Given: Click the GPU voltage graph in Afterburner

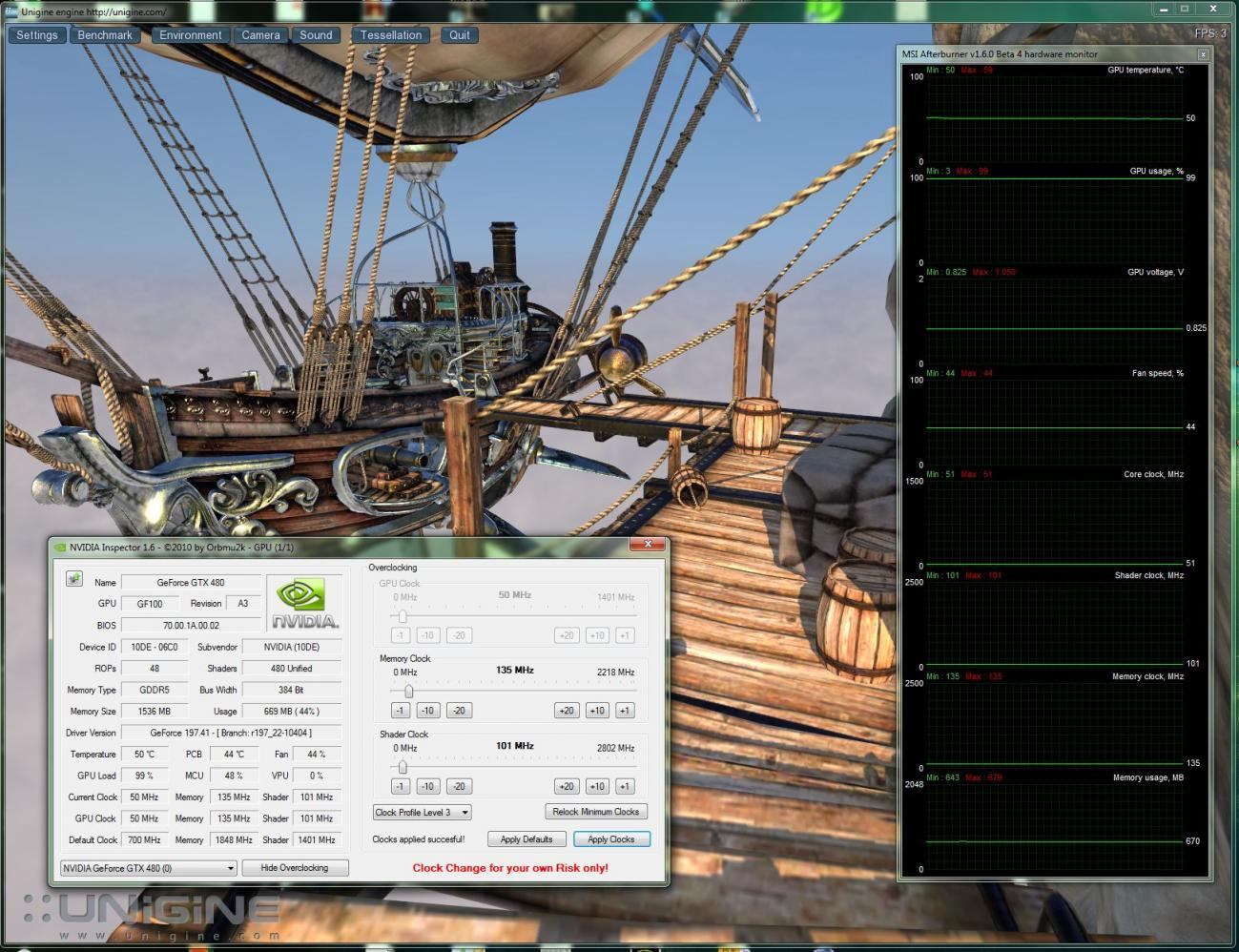Looking at the screenshot, I should pos(1054,321).
